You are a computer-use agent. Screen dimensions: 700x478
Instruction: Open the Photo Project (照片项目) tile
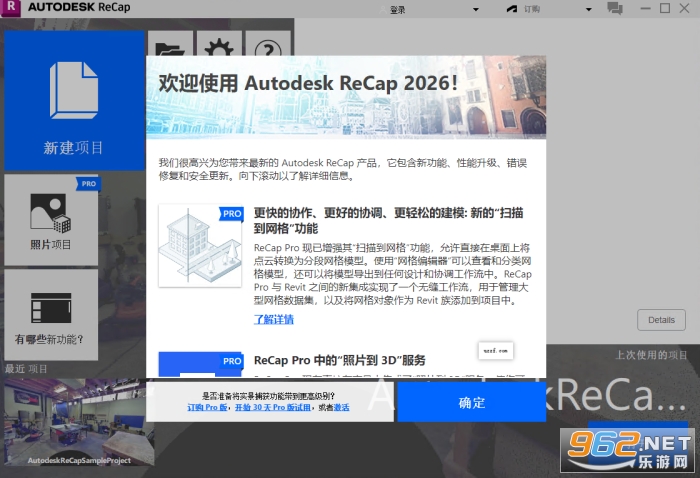point(51,220)
